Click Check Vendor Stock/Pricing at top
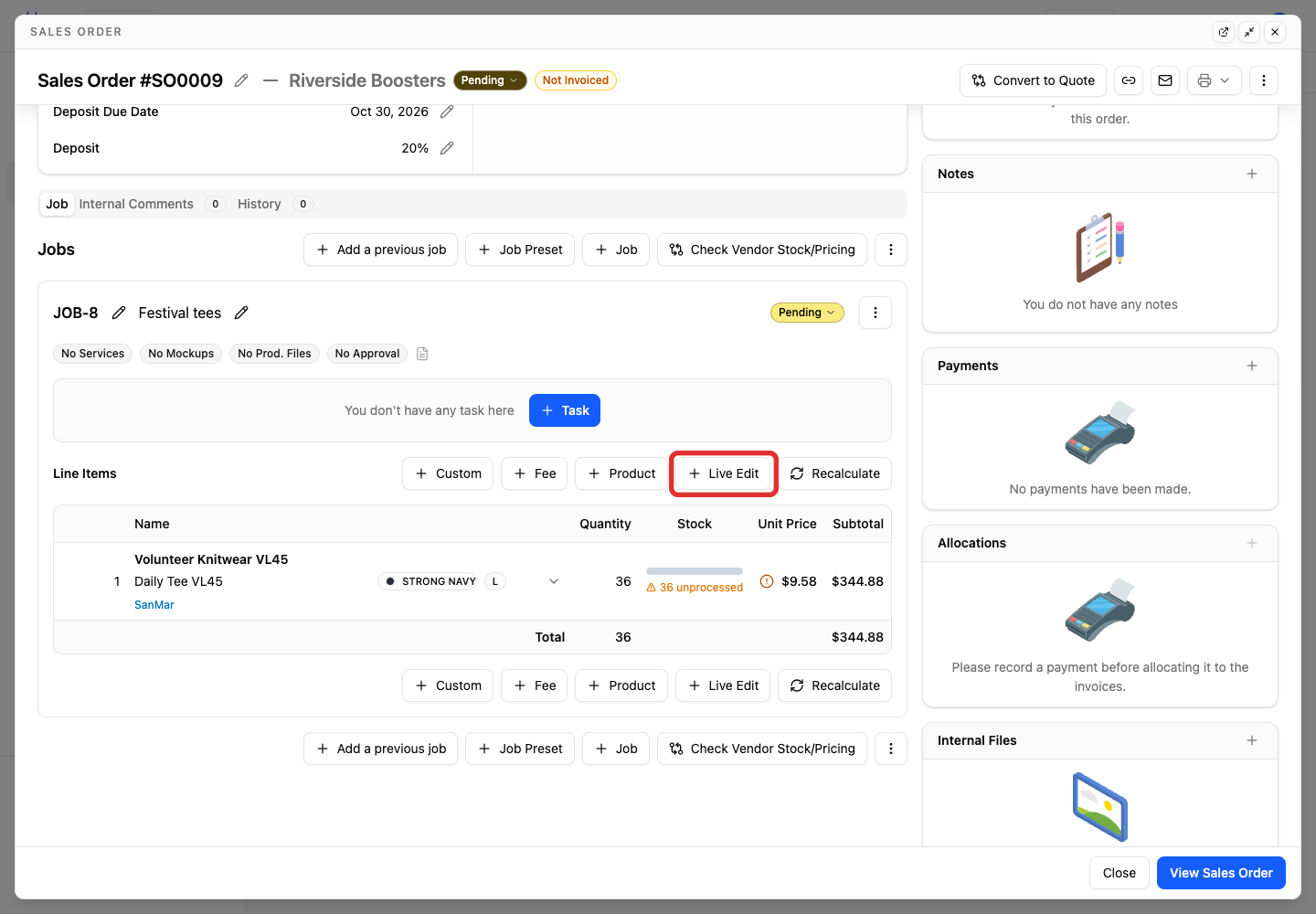This screenshot has height=914, width=1316. 762,250
